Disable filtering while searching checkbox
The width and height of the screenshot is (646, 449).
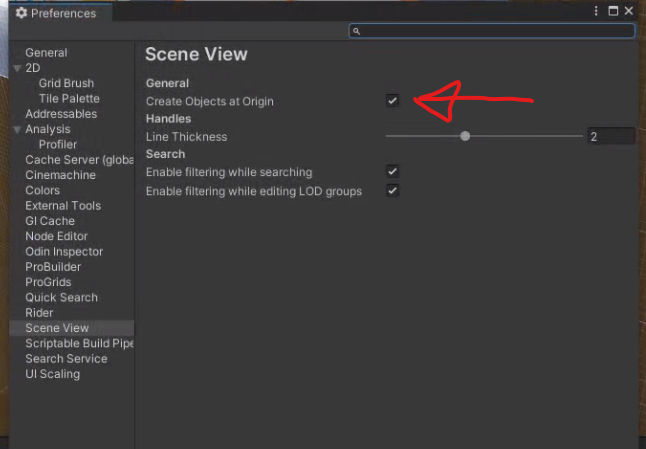[393, 172]
